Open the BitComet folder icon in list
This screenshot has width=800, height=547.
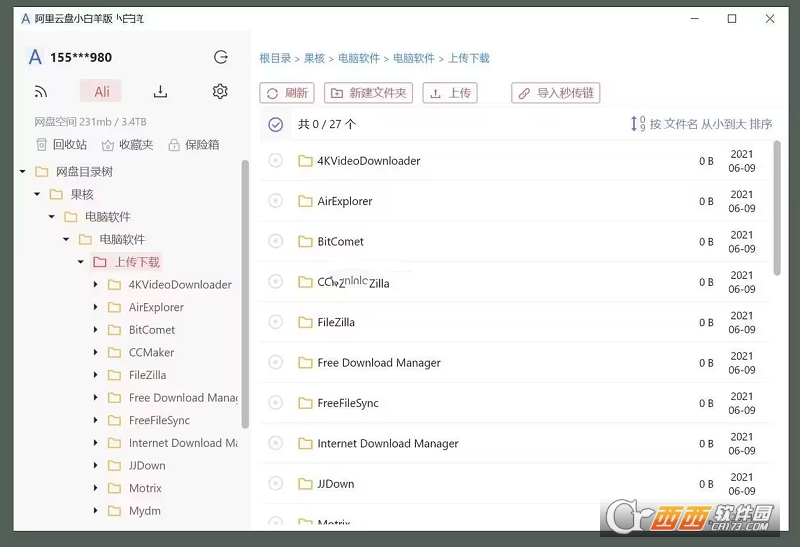click(x=305, y=242)
